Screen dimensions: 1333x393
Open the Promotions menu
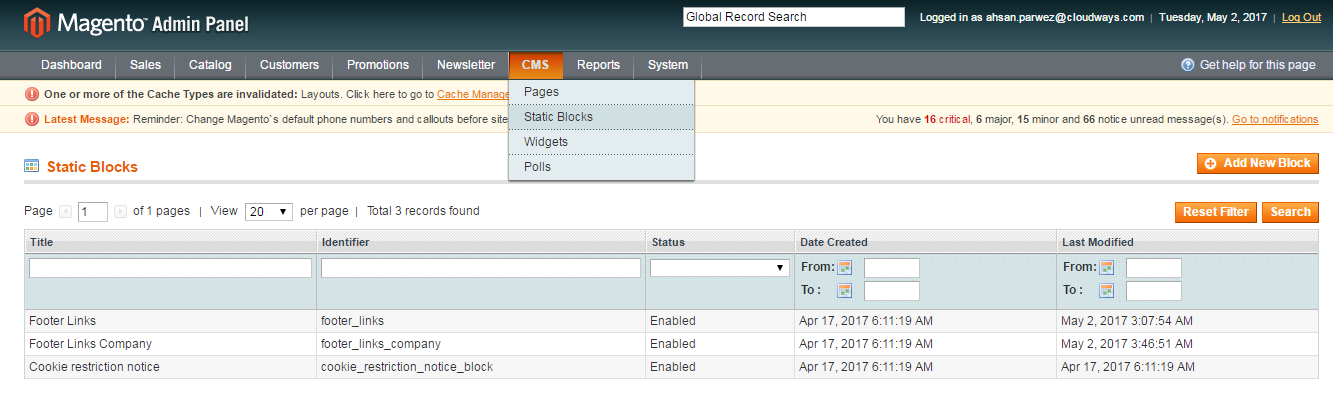click(378, 65)
